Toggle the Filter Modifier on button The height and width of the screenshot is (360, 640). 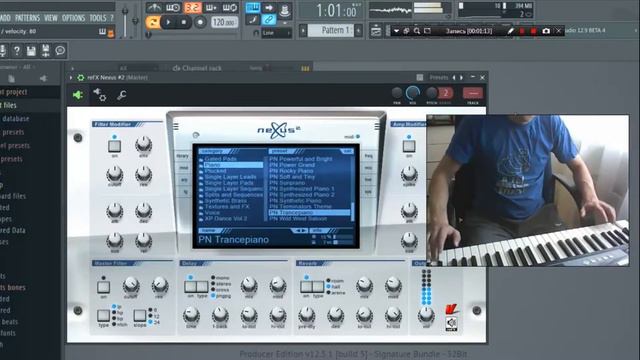pyautogui.click(x=114, y=146)
